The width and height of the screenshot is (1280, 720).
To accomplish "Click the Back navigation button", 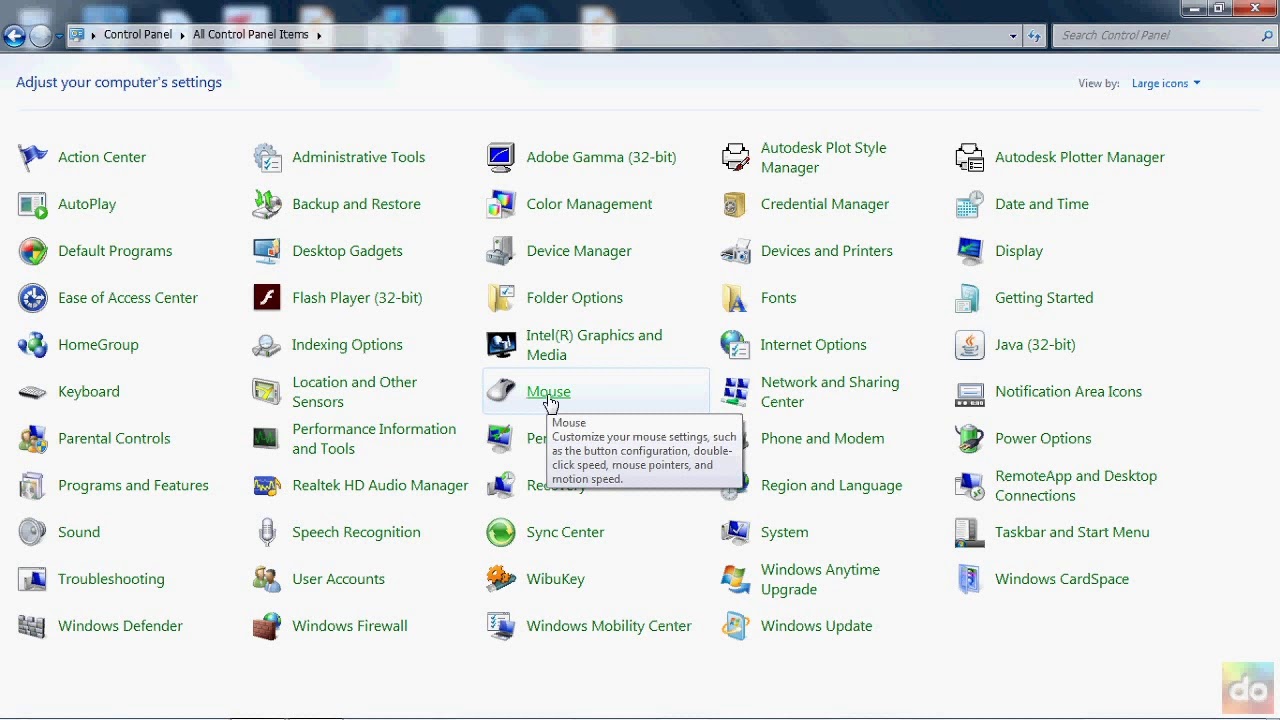I will [14, 36].
